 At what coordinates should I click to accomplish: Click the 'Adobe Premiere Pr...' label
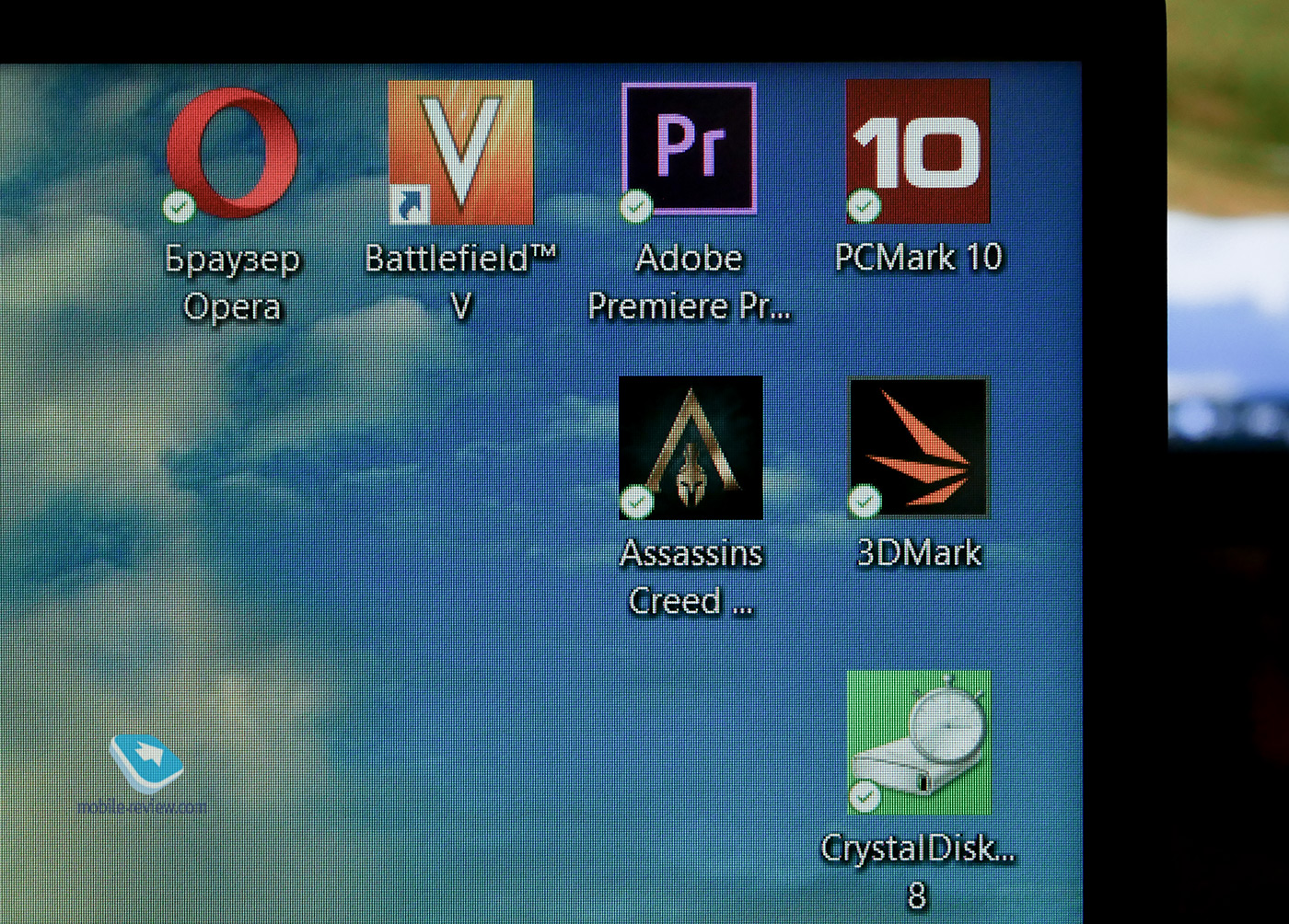pyautogui.click(x=689, y=282)
